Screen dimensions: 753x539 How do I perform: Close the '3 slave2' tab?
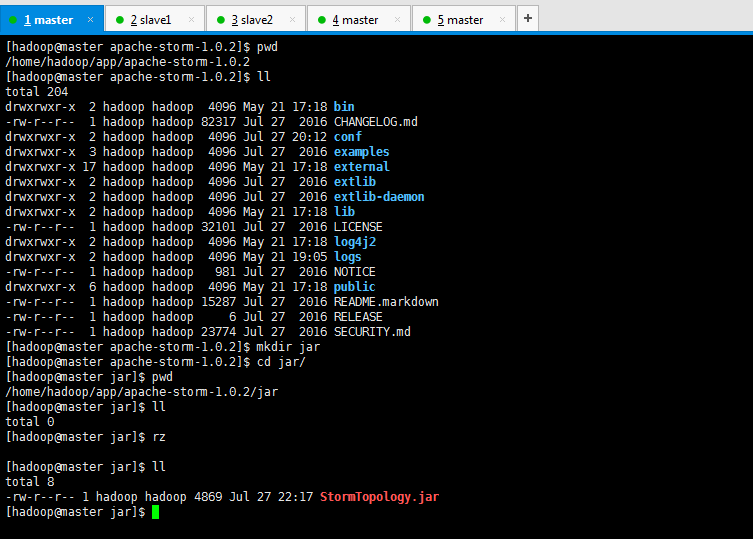click(x=292, y=20)
